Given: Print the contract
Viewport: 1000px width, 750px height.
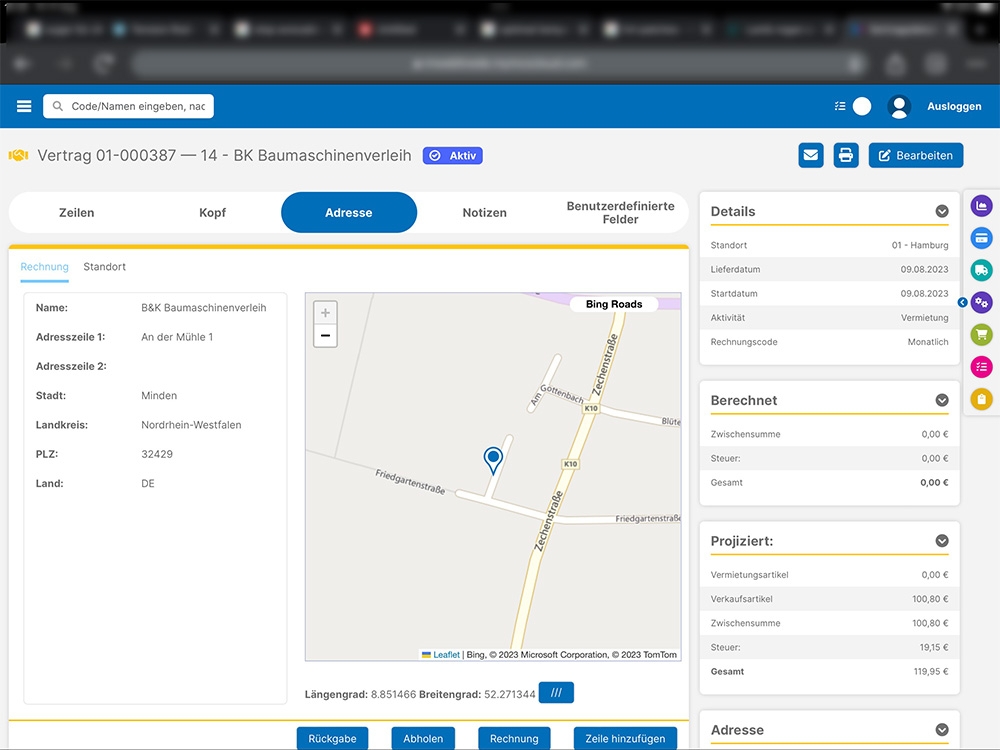Looking at the screenshot, I should (x=846, y=155).
